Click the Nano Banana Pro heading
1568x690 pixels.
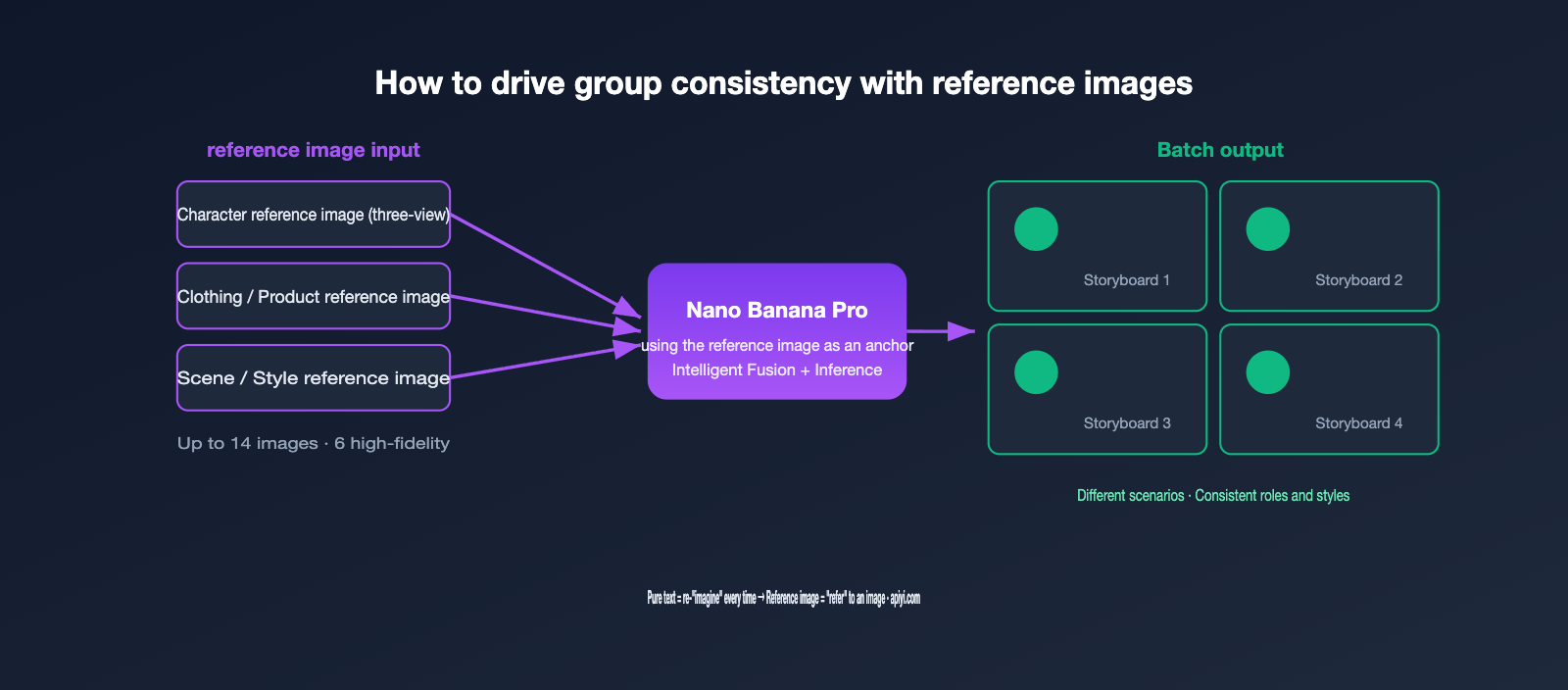point(777,310)
